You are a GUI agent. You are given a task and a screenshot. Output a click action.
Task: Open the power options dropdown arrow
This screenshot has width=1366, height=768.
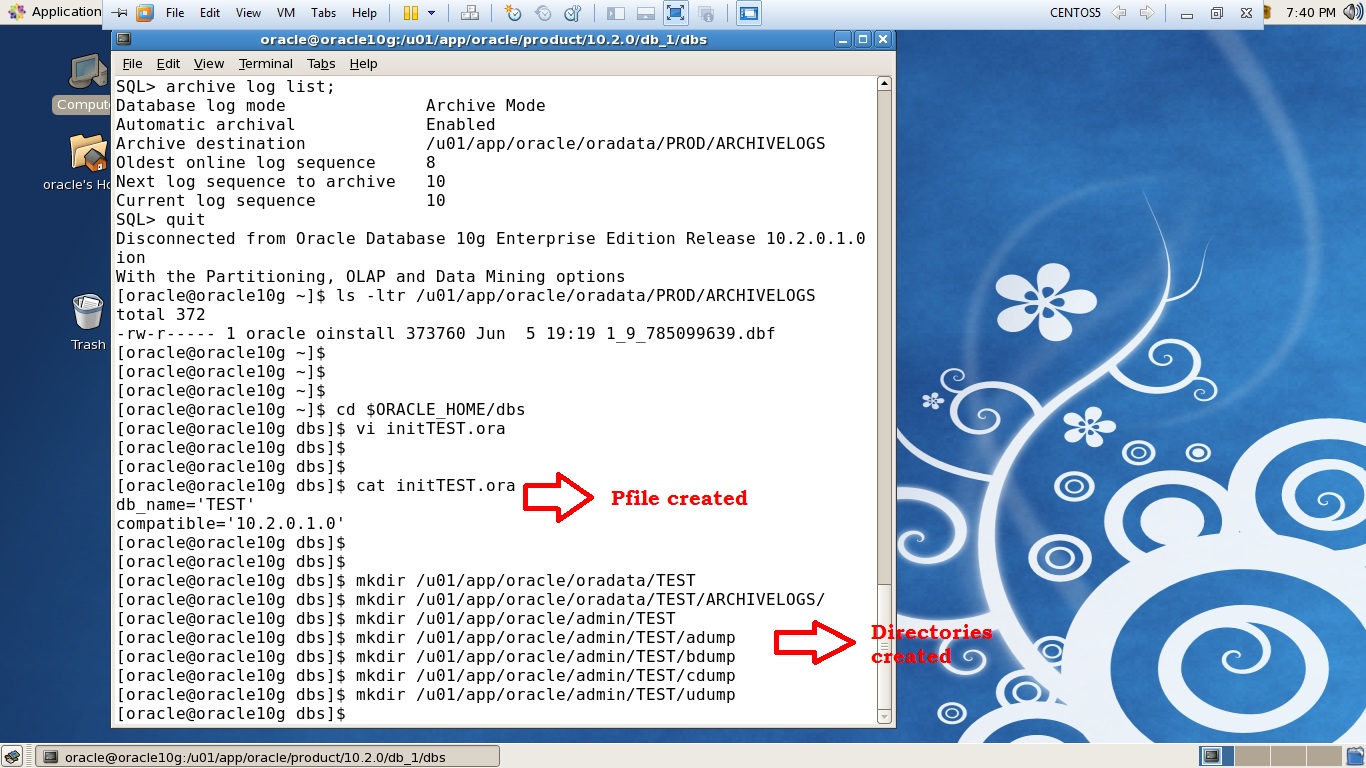pos(432,13)
